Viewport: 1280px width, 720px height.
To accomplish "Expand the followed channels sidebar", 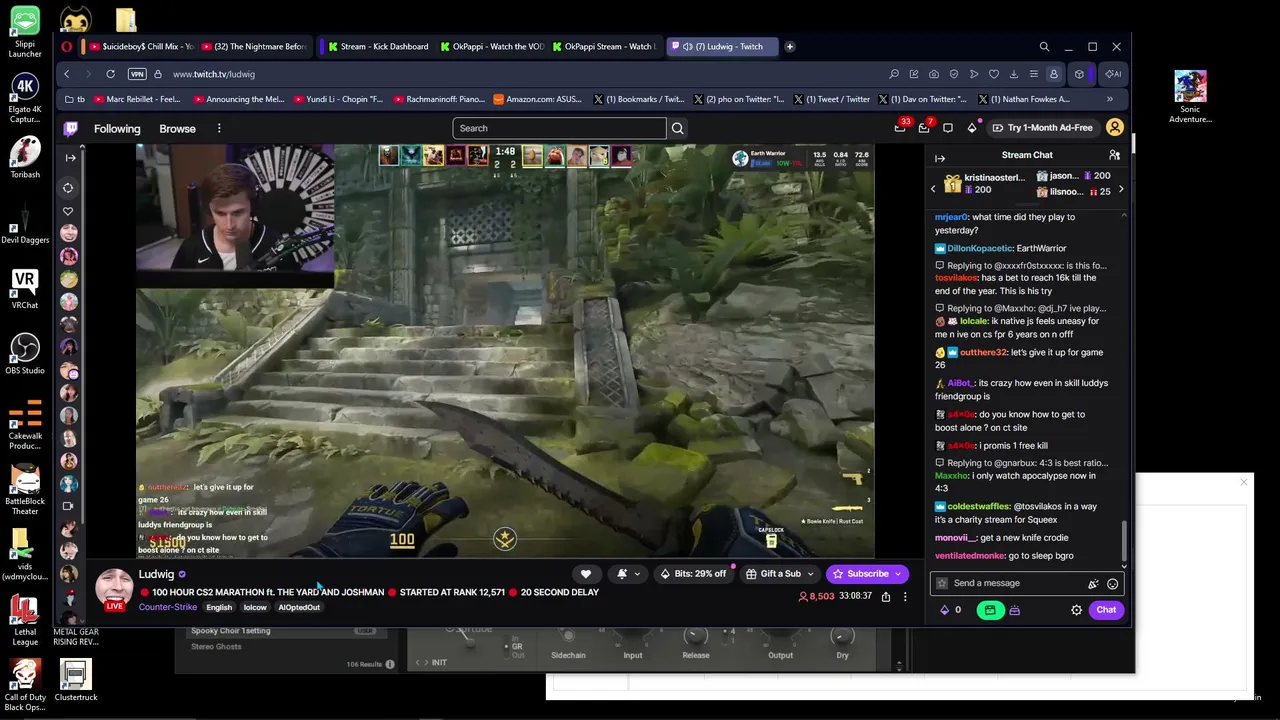I will [x=70, y=158].
